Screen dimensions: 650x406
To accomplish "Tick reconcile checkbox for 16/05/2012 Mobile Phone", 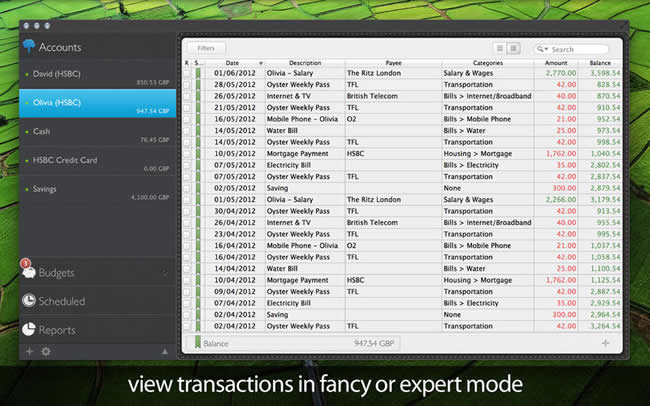I will coord(187,119).
